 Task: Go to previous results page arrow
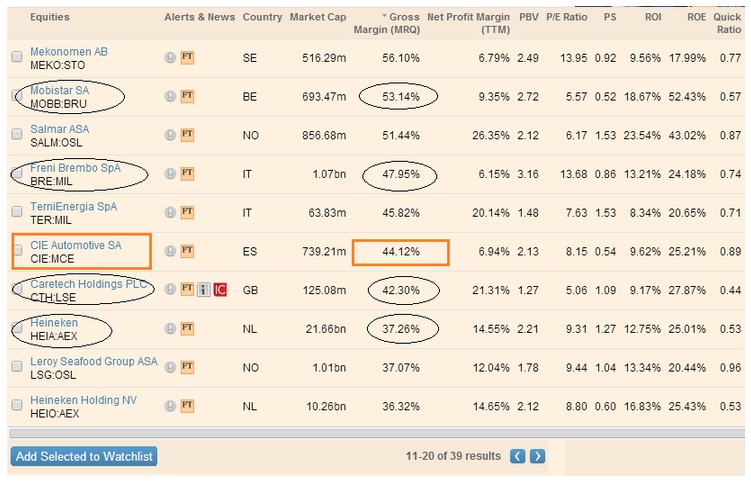[x=517, y=456]
